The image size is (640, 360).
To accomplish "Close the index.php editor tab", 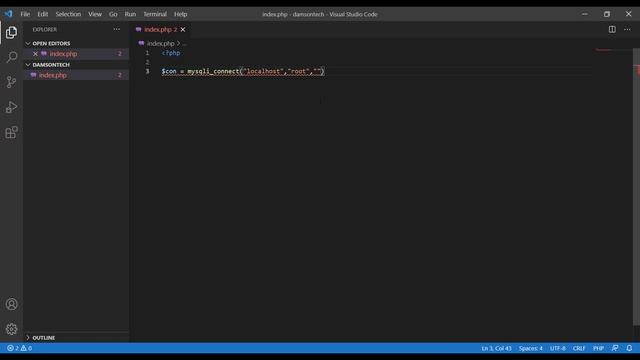I will point(183,29).
